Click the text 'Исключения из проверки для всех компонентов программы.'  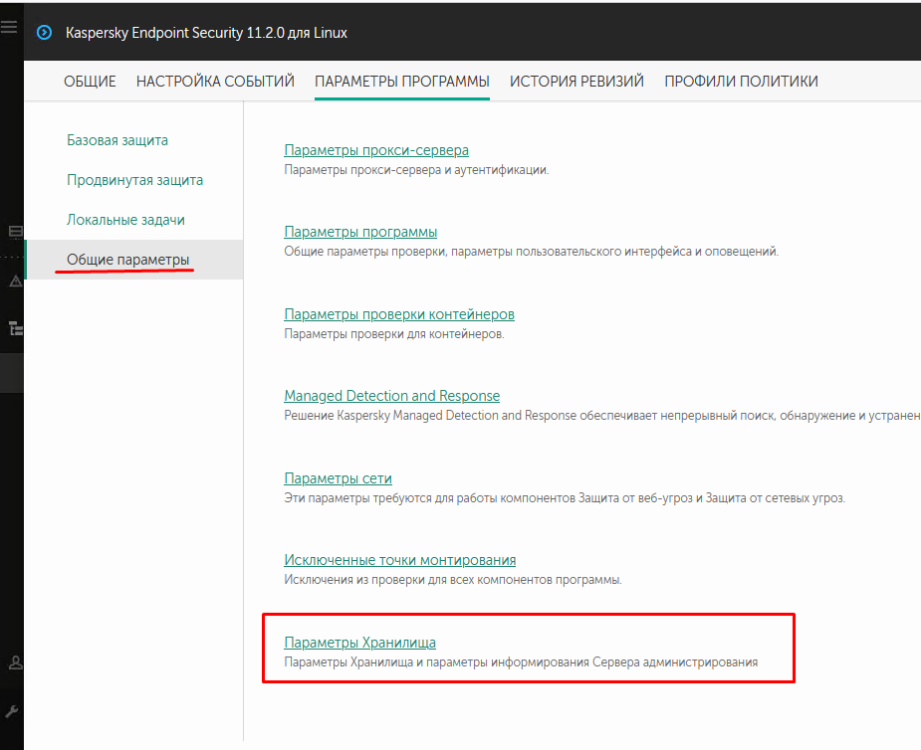(453, 580)
